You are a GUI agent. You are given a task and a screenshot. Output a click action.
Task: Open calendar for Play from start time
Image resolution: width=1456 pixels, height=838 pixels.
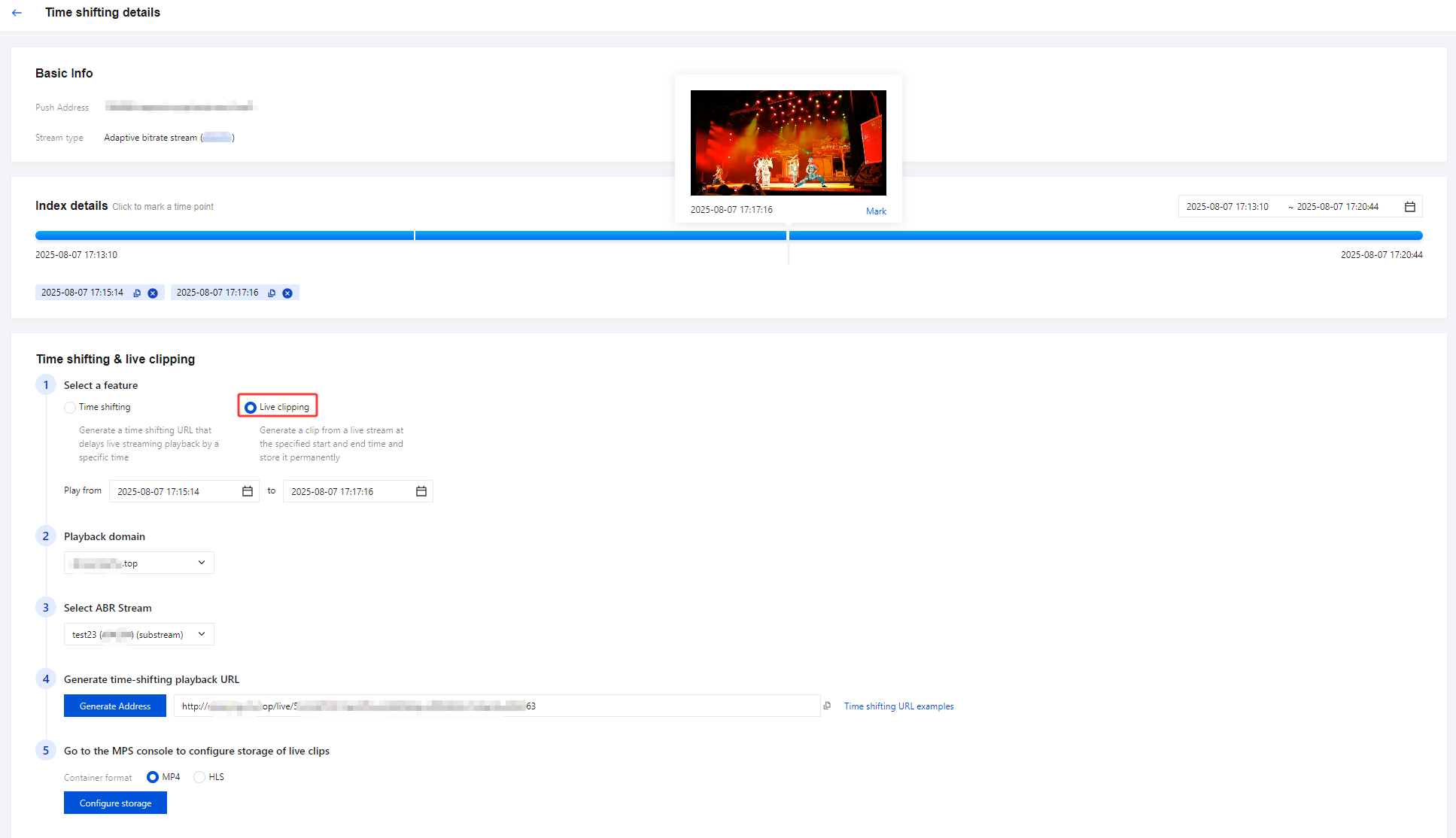247,491
